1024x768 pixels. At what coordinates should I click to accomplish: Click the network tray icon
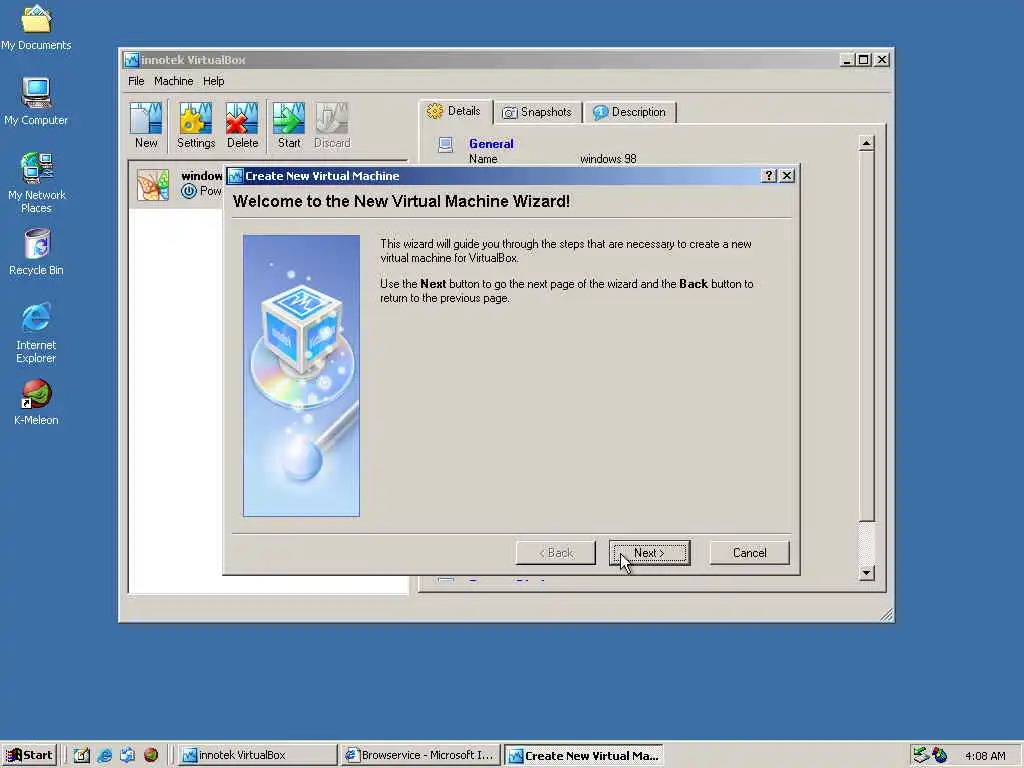921,755
